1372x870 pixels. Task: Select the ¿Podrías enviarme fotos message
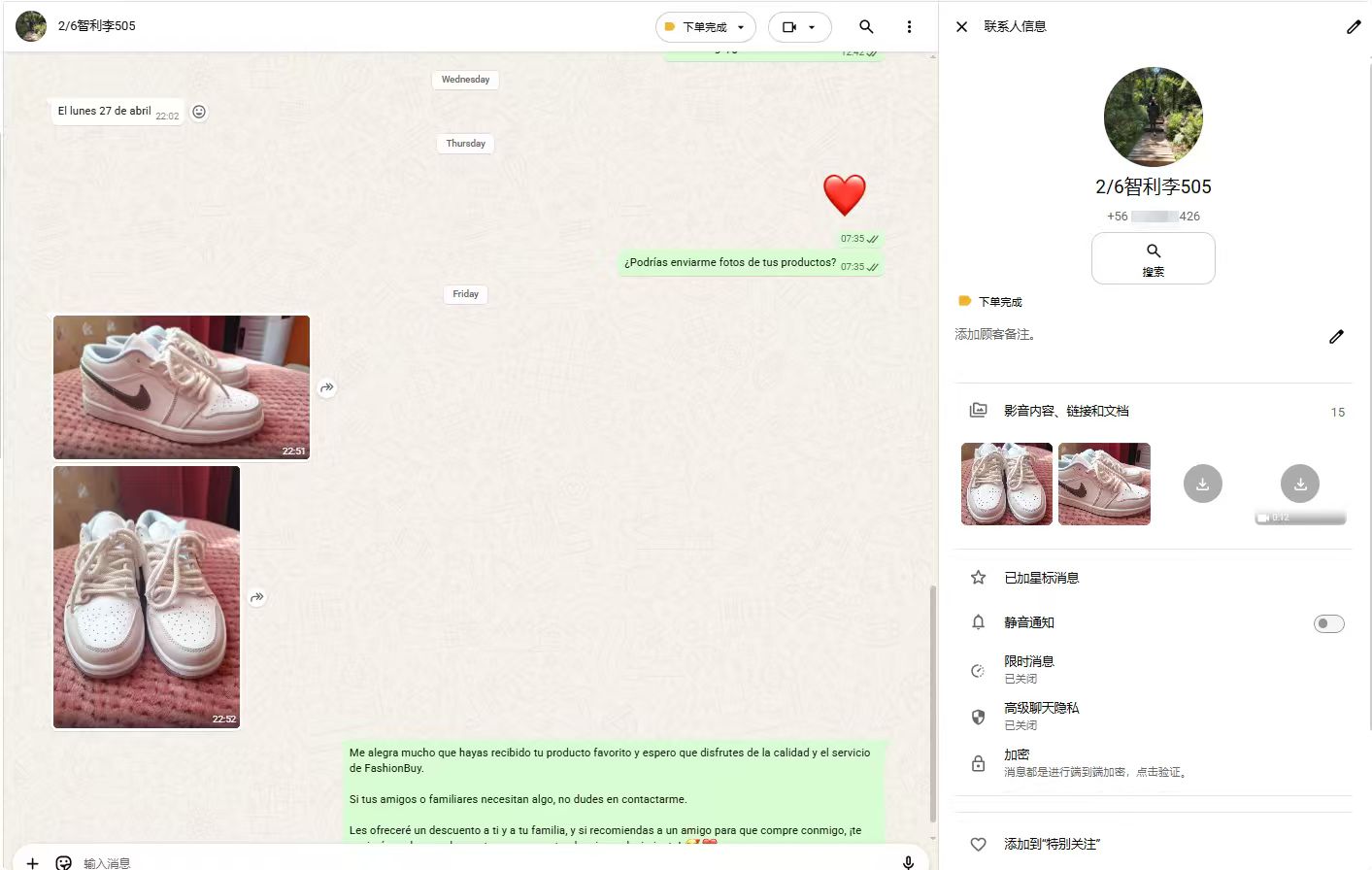751,263
